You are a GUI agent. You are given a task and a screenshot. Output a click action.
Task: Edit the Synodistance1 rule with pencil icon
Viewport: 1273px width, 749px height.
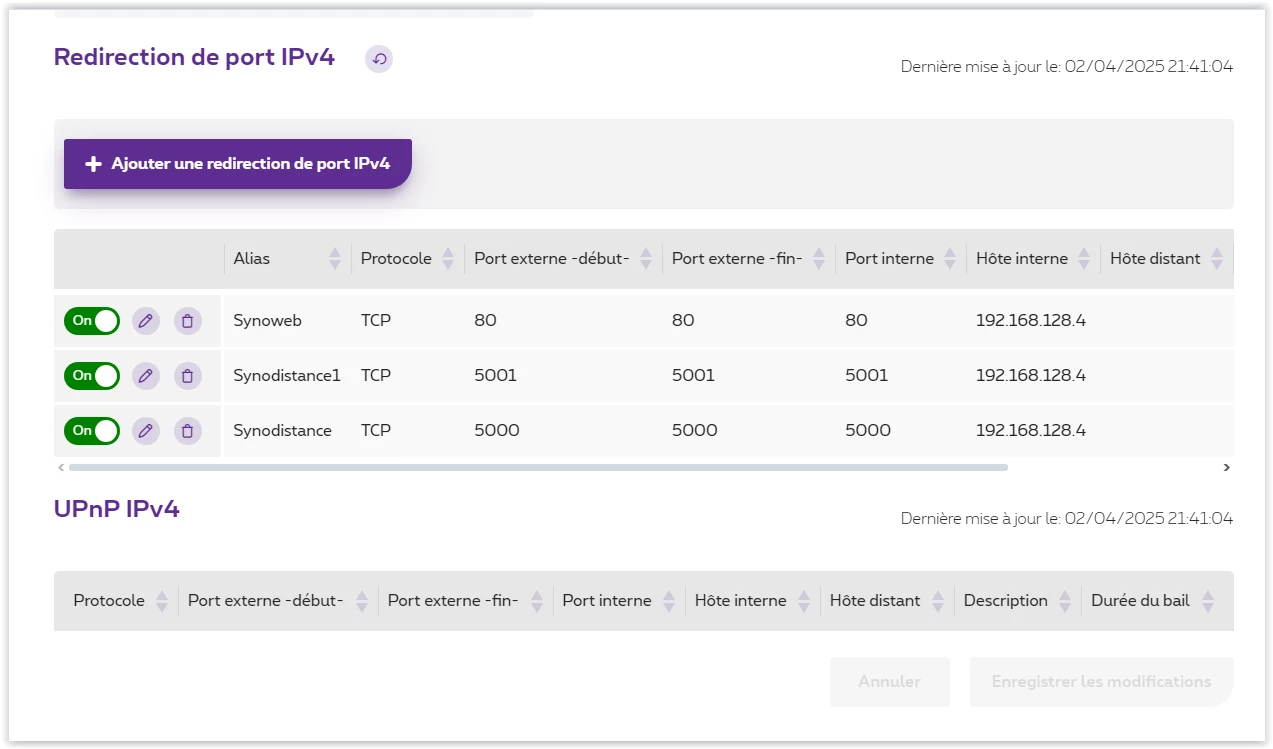coord(146,376)
